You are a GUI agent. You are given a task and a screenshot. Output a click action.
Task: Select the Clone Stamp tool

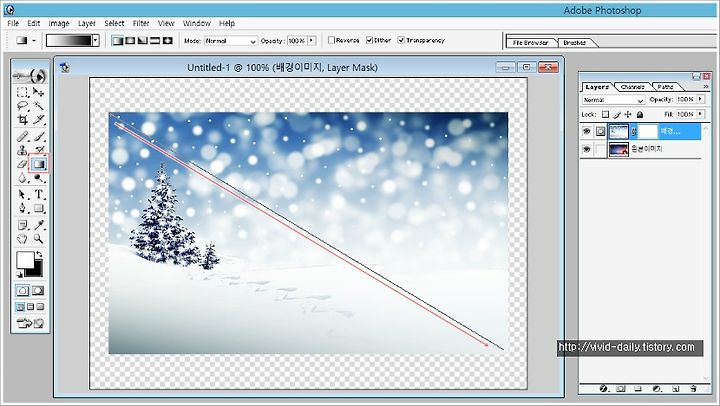[x=22, y=150]
